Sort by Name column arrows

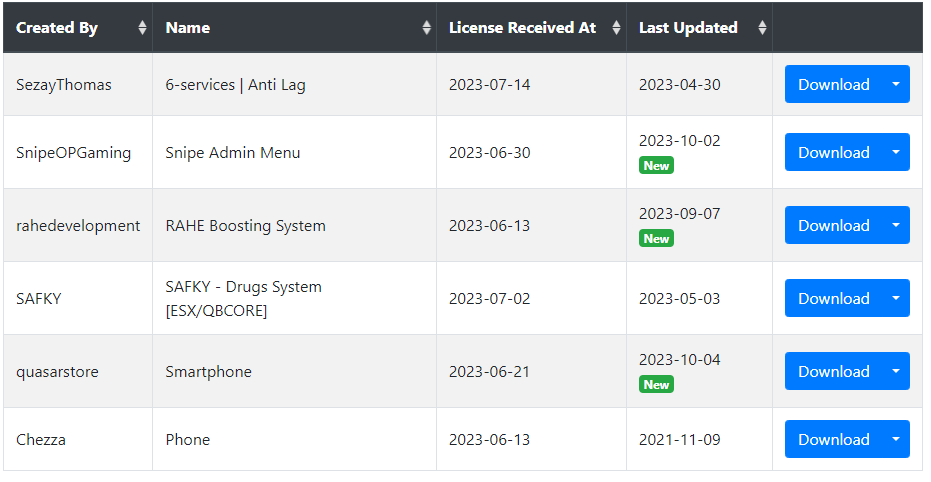[426, 27]
